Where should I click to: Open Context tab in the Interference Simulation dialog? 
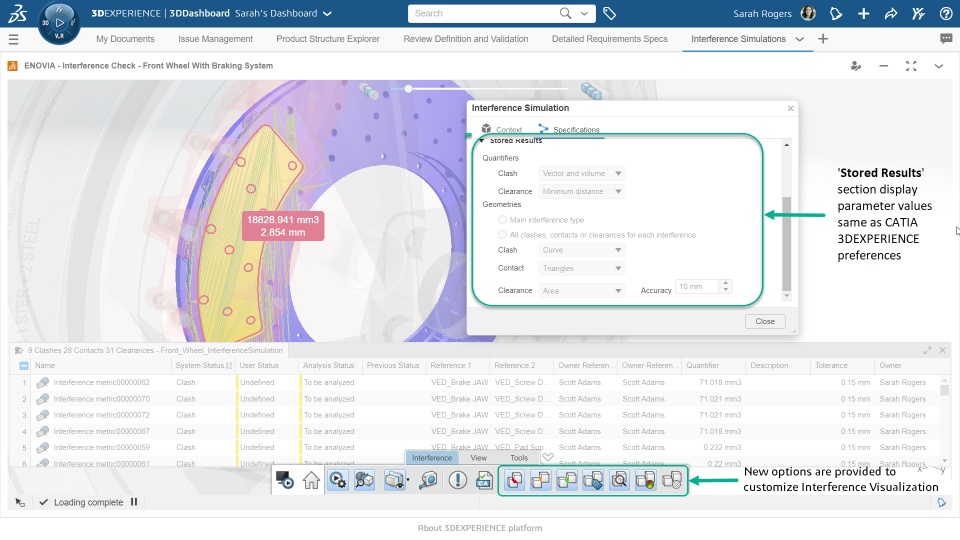point(502,129)
